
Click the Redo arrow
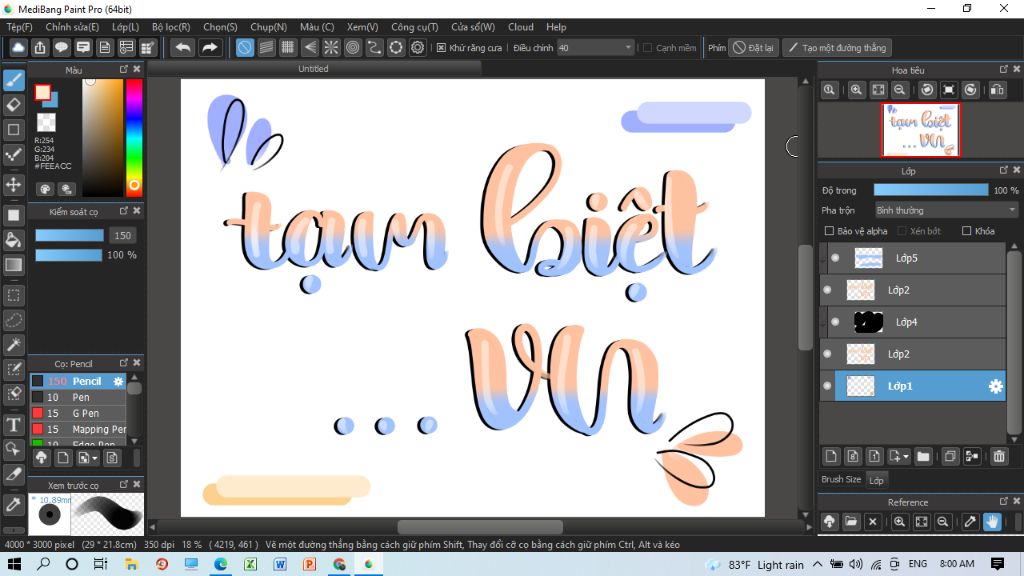tap(210, 48)
